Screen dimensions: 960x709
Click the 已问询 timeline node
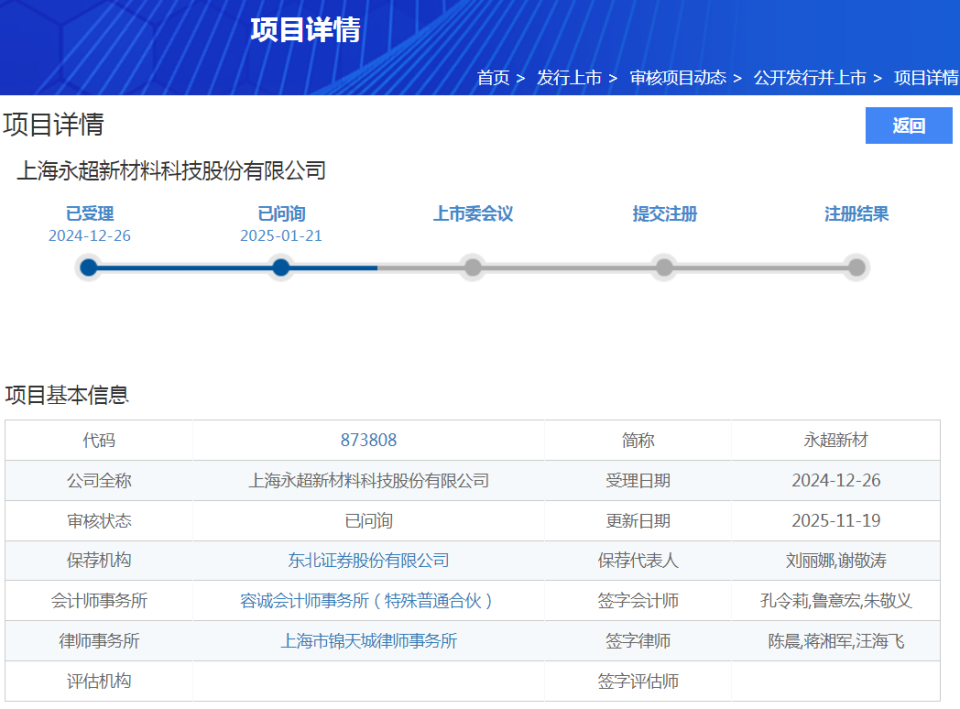click(x=281, y=267)
